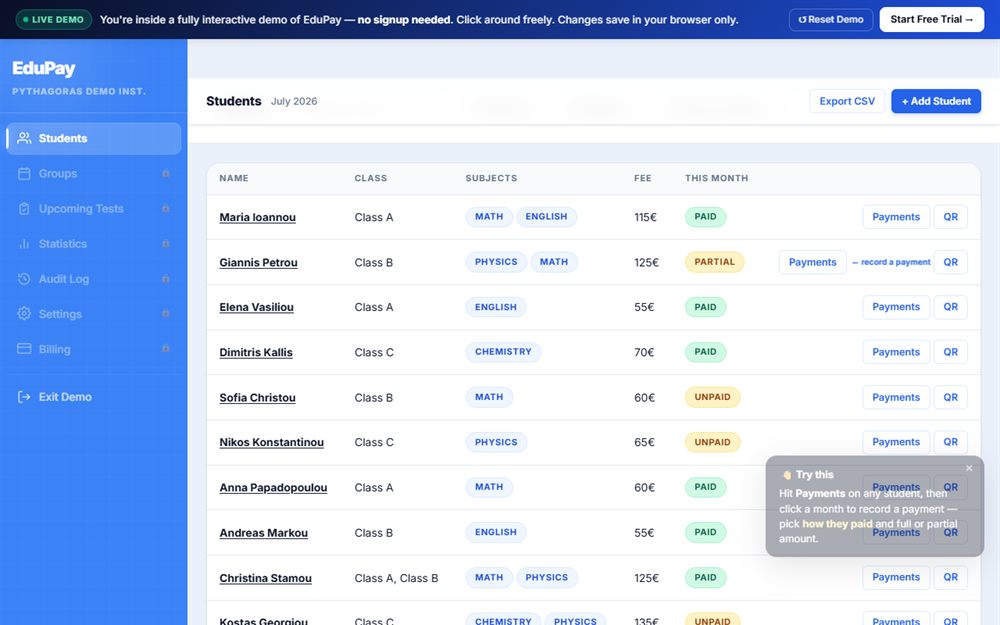Show QR code for Giannis Petrou
The height and width of the screenshot is (625, 1000).
point(950,262)
